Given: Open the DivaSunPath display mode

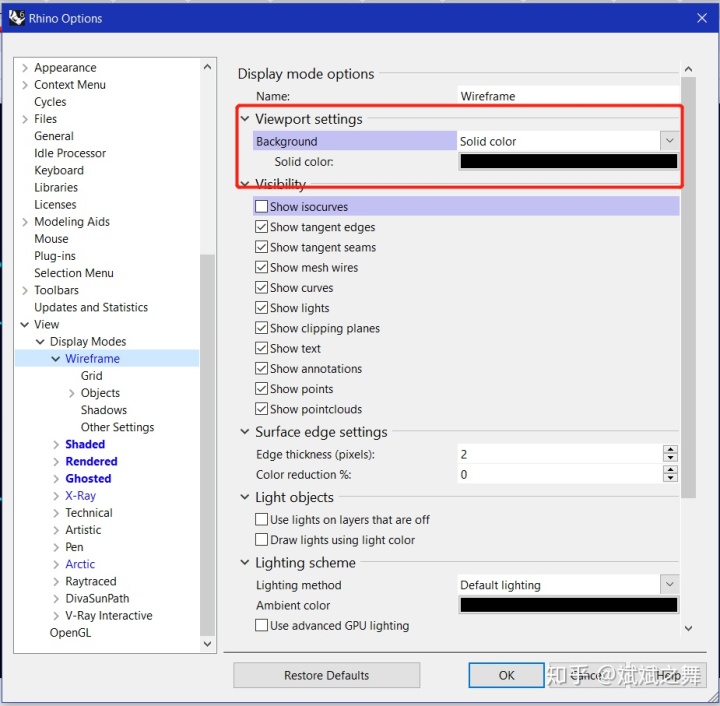Looking at the screenshot, I should pos(97,598).
